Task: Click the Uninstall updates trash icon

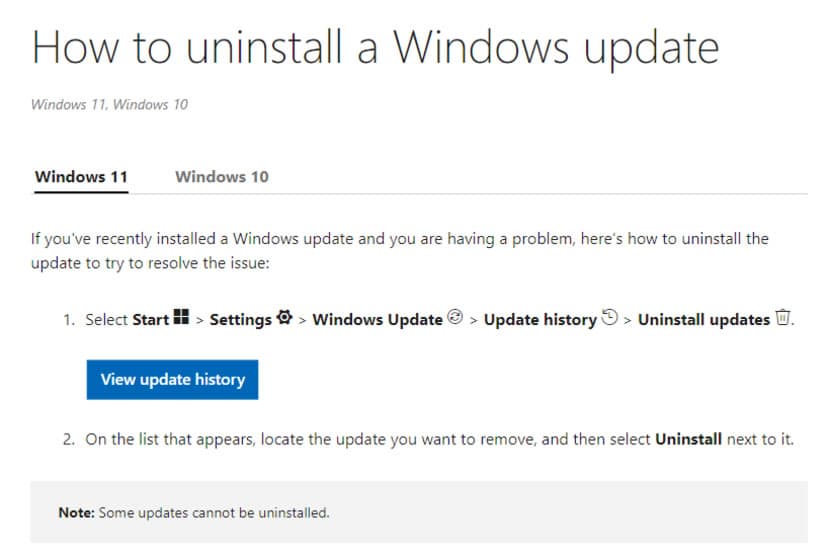Action: point(783,318)
